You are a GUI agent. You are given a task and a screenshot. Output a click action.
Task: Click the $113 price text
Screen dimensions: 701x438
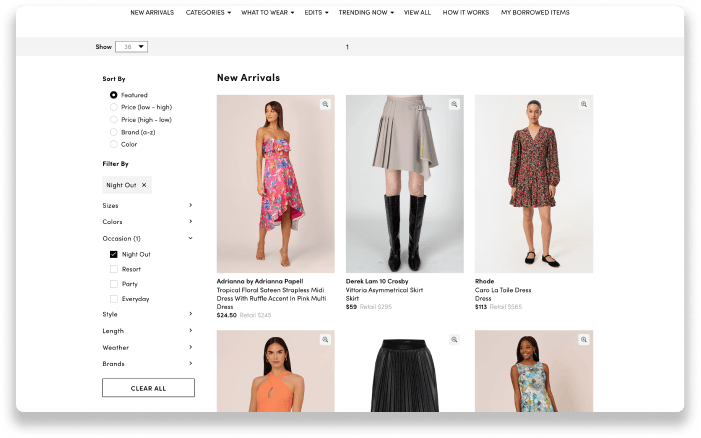pyautogui.click(x=481, y=307)
